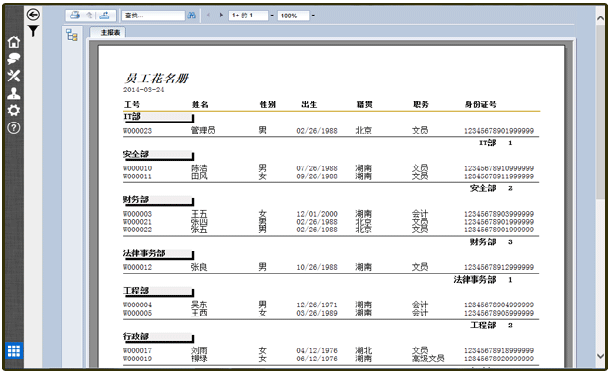The width and height of the screenshot is (610, 375).
Task: Go to previous page arrow
Action: 208,15
